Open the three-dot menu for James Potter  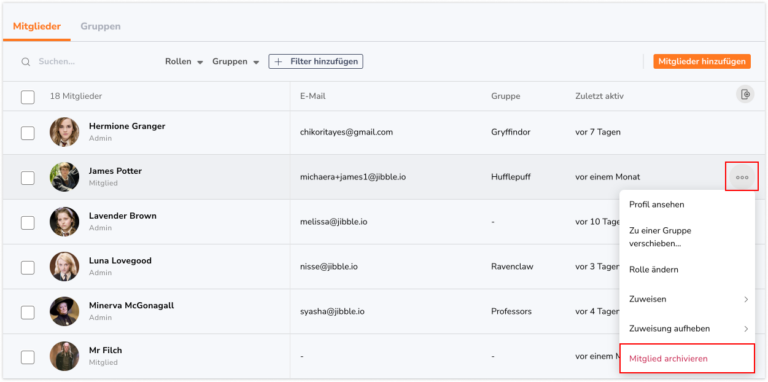[x=742, y=177]
